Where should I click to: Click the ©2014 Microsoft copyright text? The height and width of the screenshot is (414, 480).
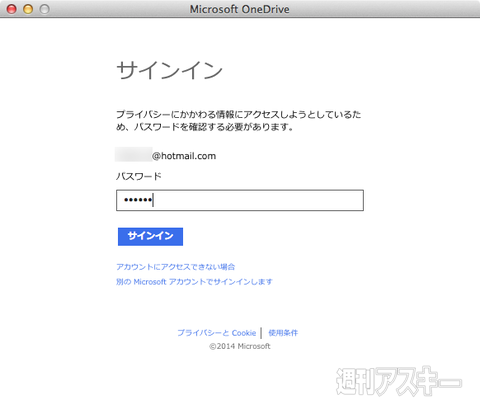[x=240, y=346]
